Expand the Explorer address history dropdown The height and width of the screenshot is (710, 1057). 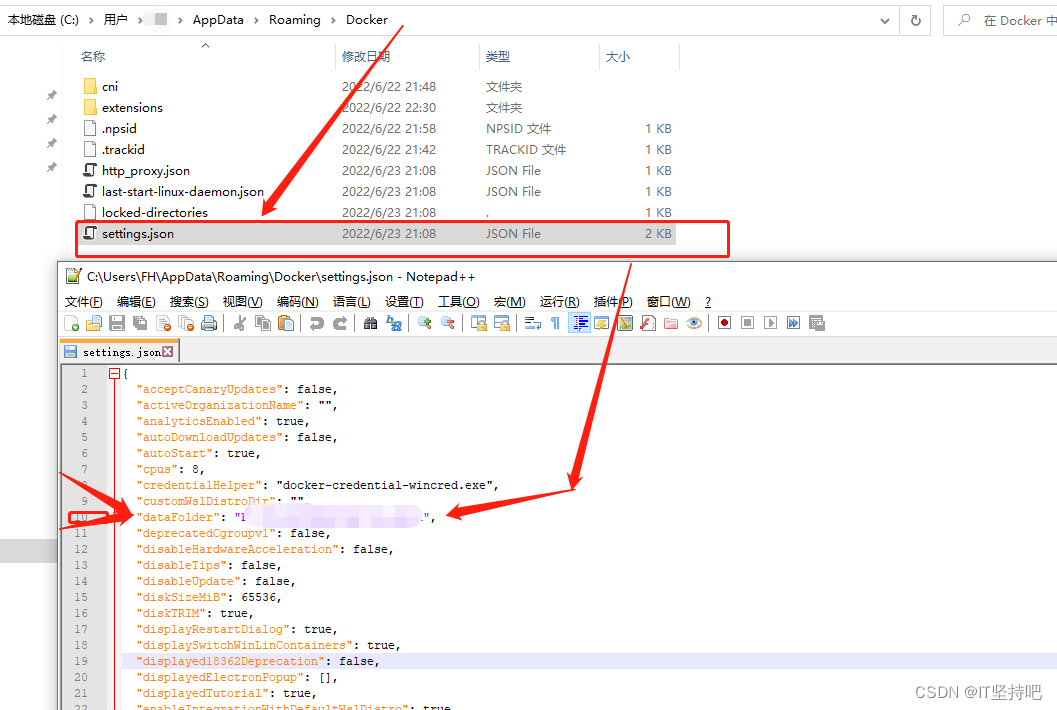point(885,21)
